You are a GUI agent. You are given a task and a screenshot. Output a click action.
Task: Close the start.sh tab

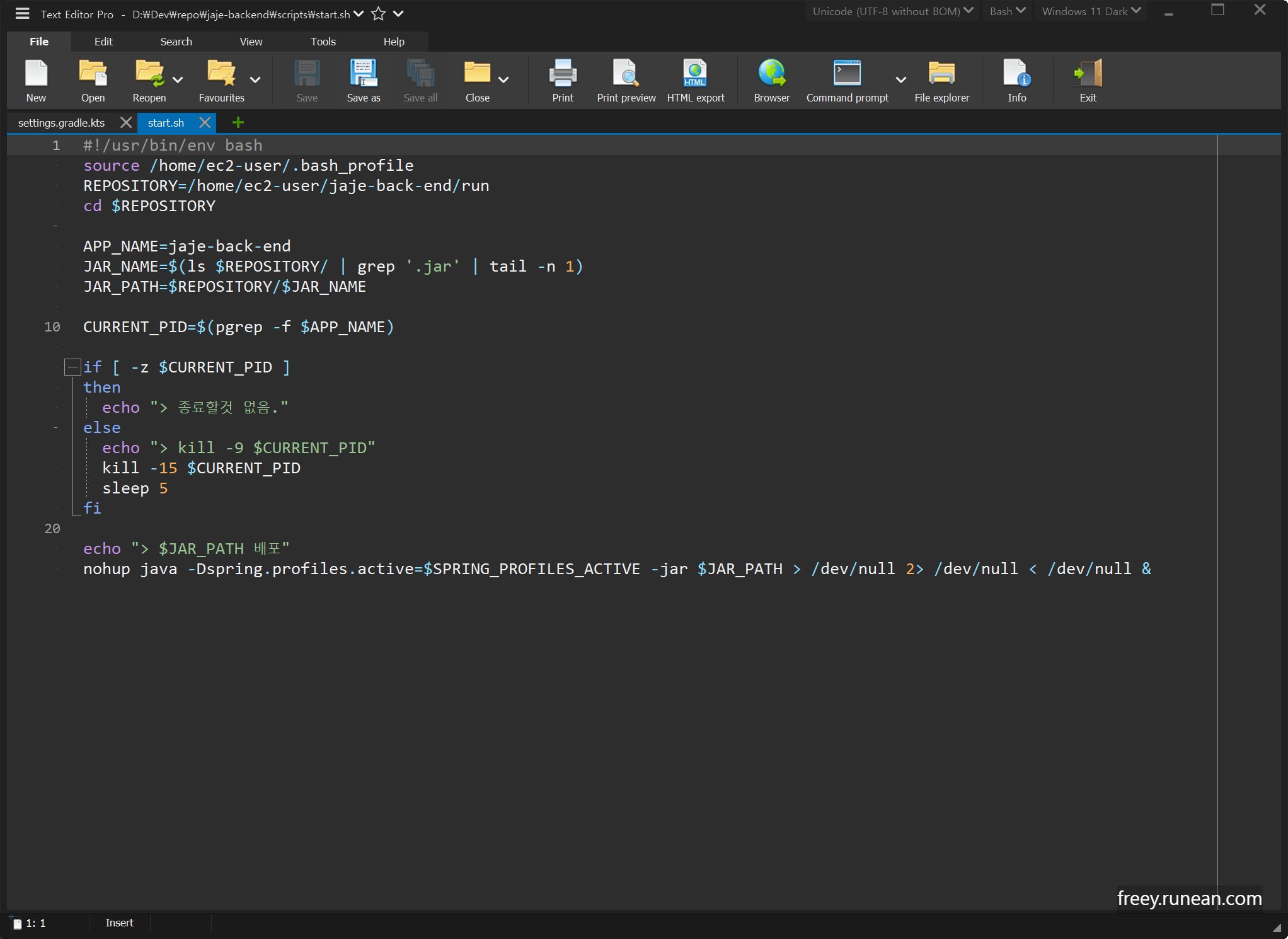pos(204,122)
